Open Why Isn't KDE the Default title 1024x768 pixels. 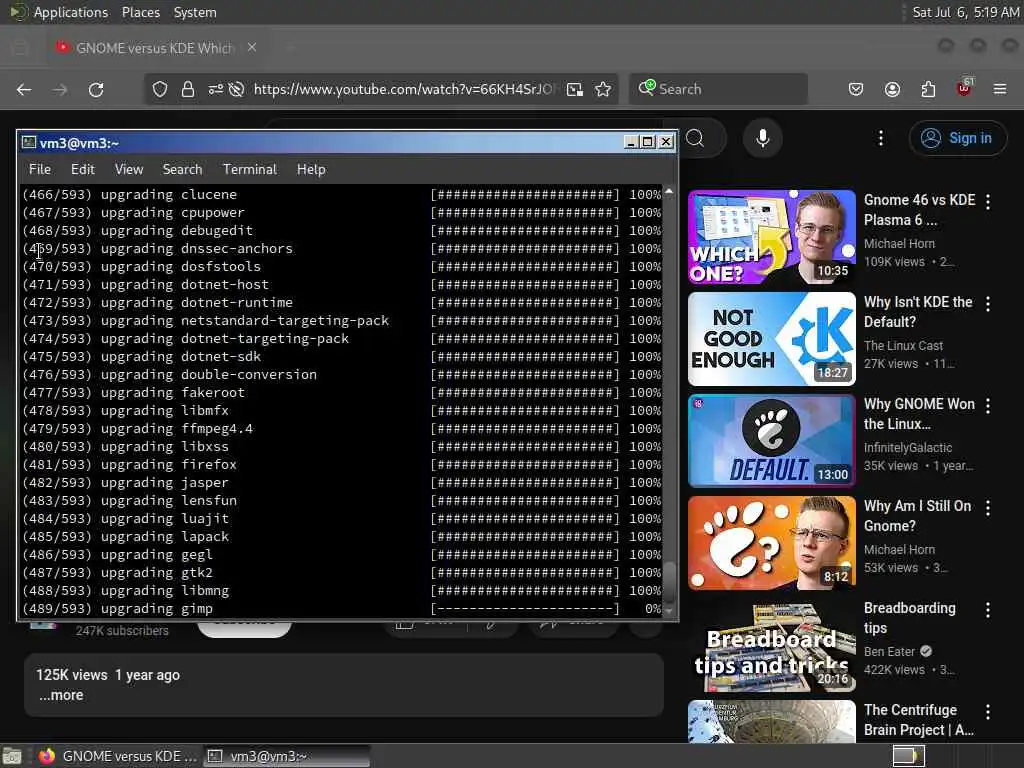(x=918, y=312)
